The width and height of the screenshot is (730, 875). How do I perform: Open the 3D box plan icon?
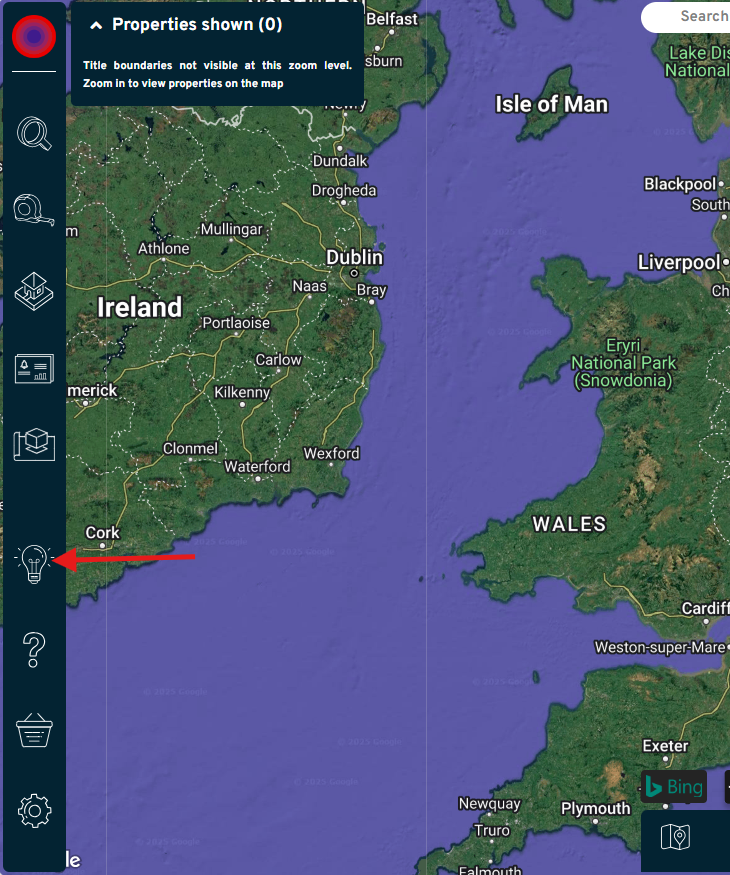[x=34, y=444]
